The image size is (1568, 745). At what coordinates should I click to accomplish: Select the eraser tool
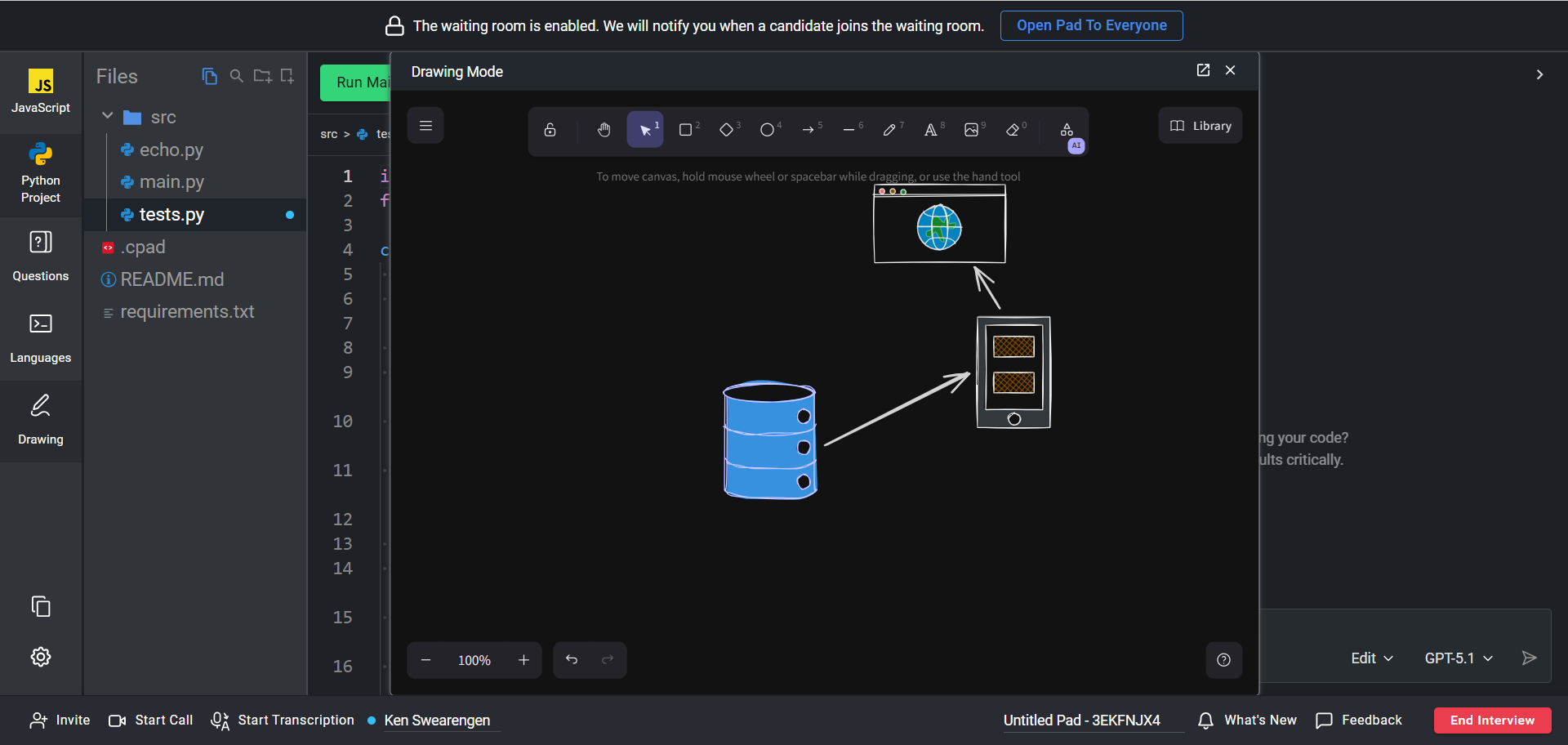coord(1013,130)
